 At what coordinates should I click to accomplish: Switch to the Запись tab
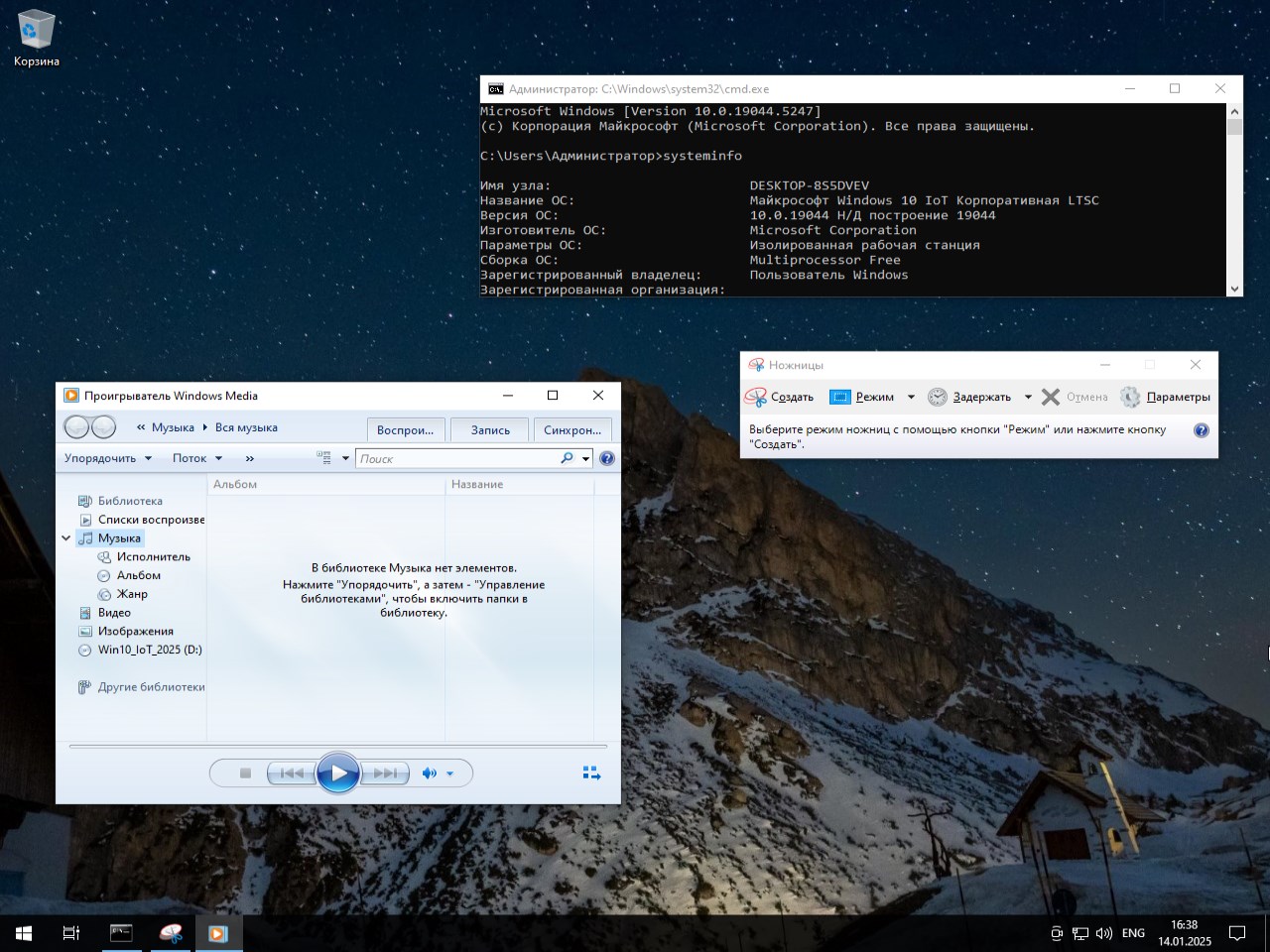490,430
